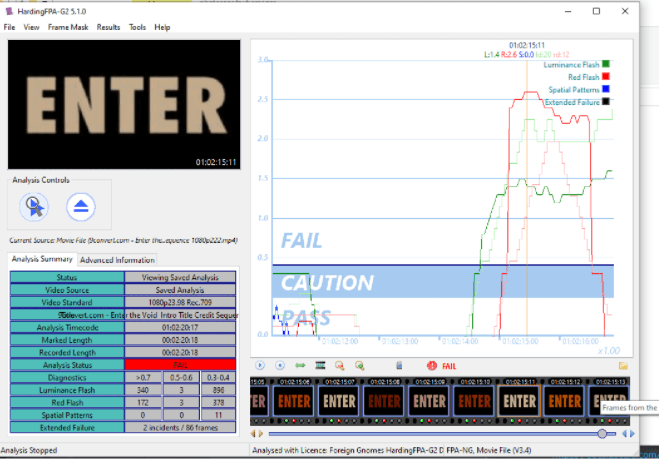Click the Current Source movie file text
This screenshot has width=661, height=465.
(124, 240)
